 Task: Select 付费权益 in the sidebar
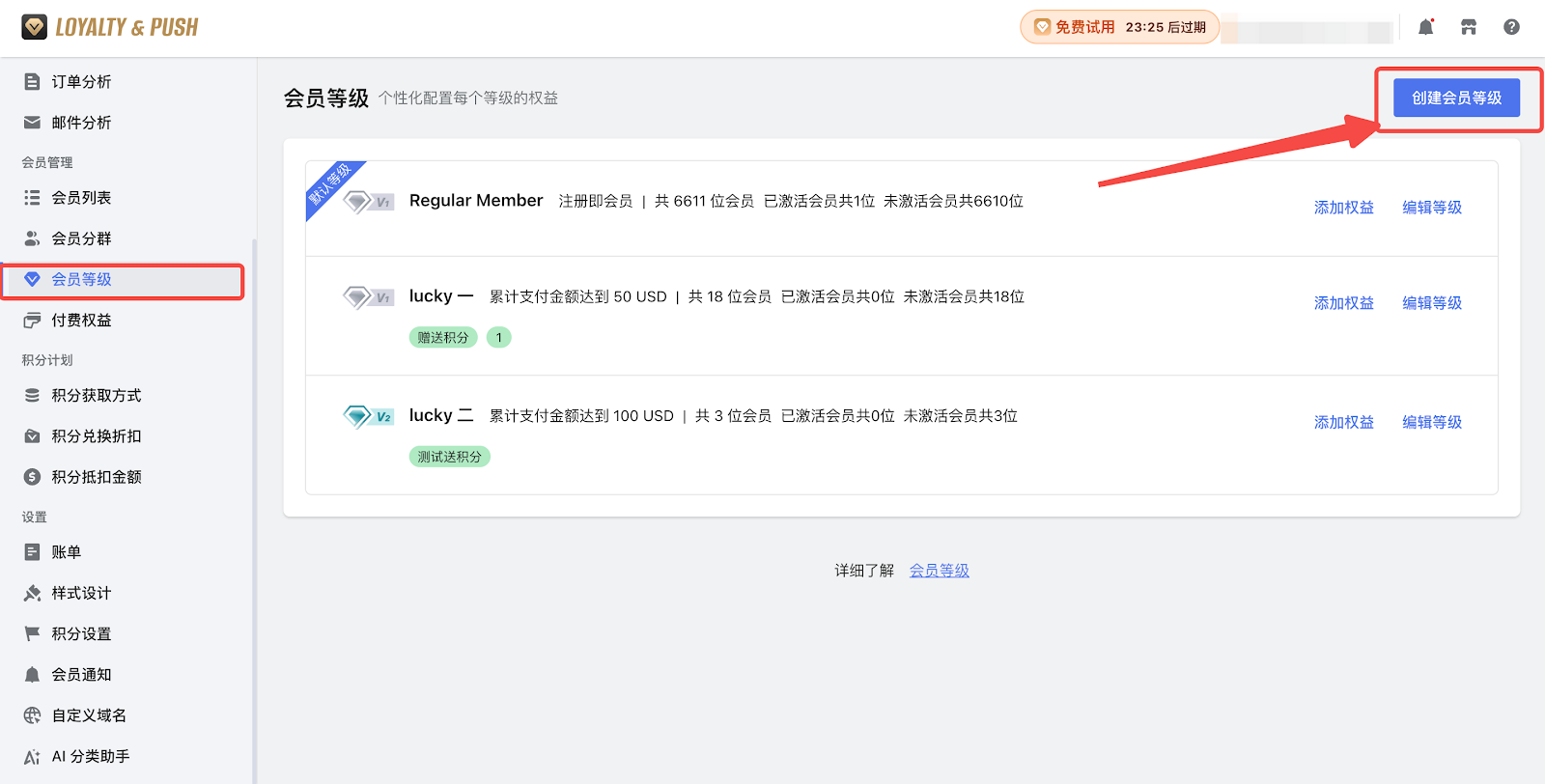81,321
